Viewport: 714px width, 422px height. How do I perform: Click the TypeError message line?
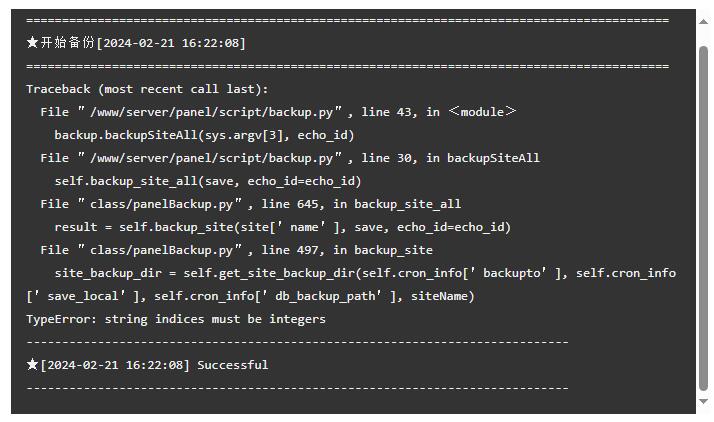click(176, 319)
